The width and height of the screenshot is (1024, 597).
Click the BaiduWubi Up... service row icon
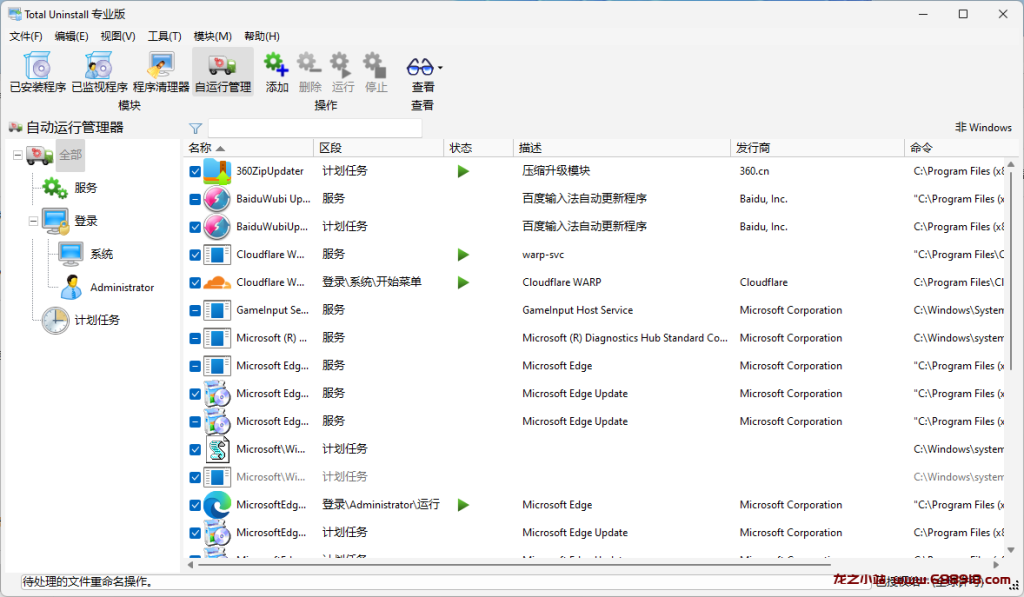(x=217, y=199)
